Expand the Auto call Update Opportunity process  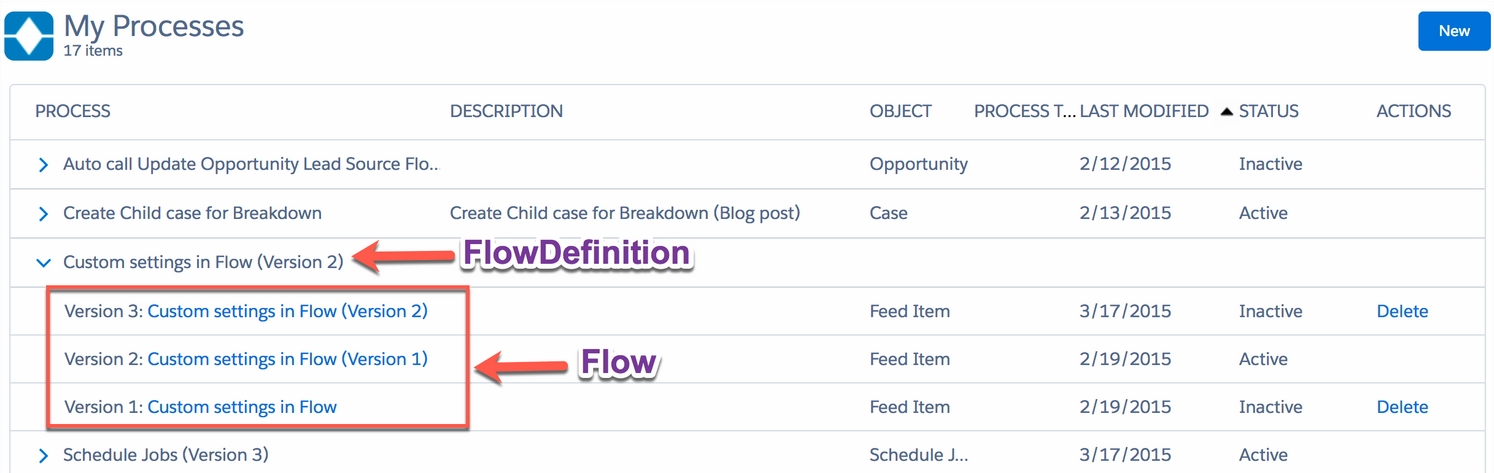pos(43,164)
